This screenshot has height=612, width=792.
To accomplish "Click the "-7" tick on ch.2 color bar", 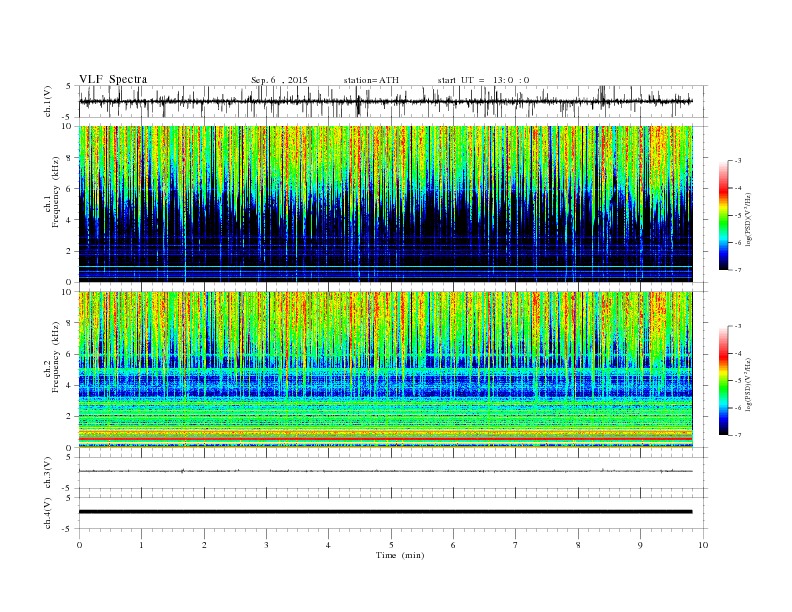I will click(738, 435).
